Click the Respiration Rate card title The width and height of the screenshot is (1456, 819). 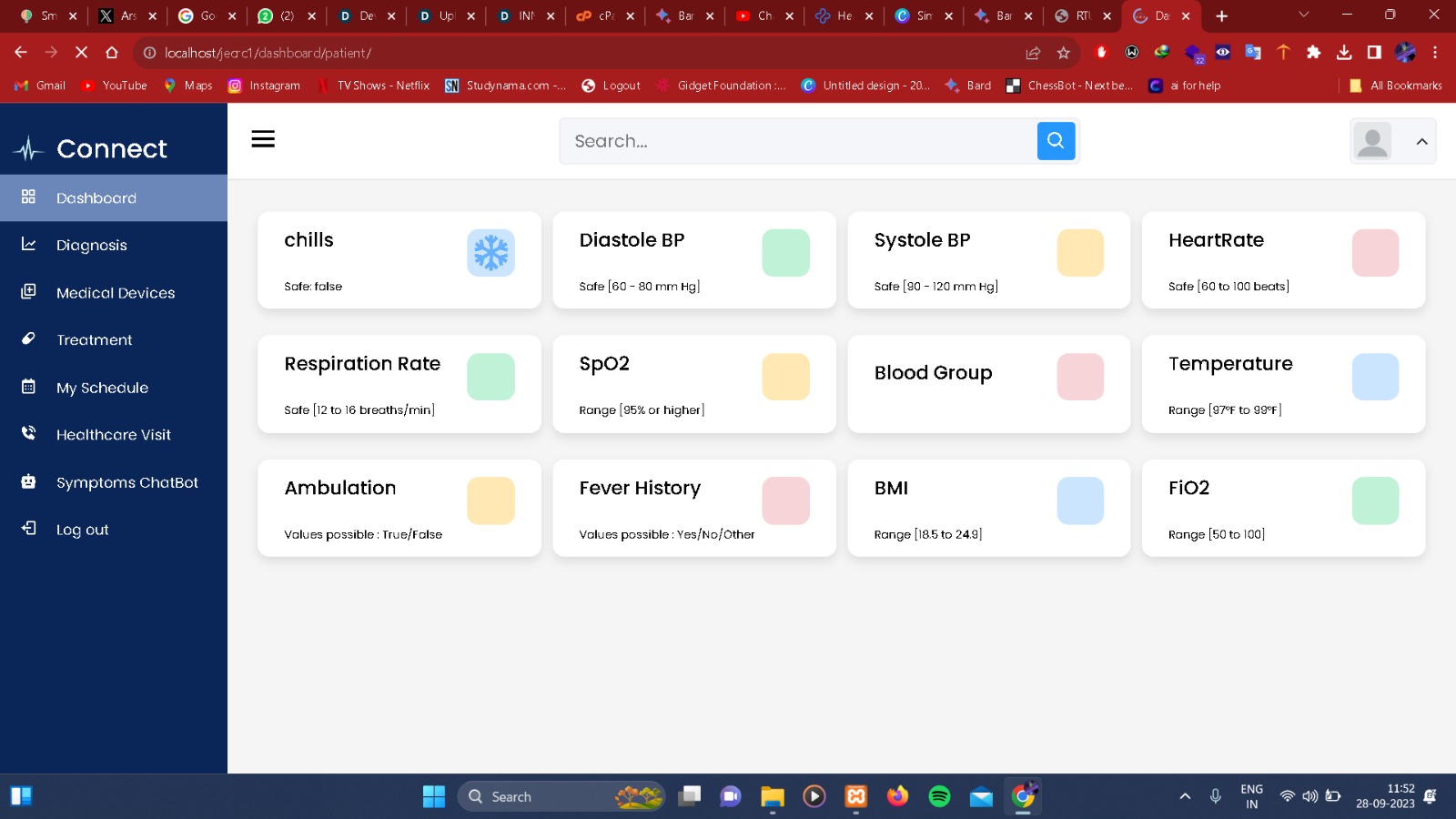(x=362, y=364)
